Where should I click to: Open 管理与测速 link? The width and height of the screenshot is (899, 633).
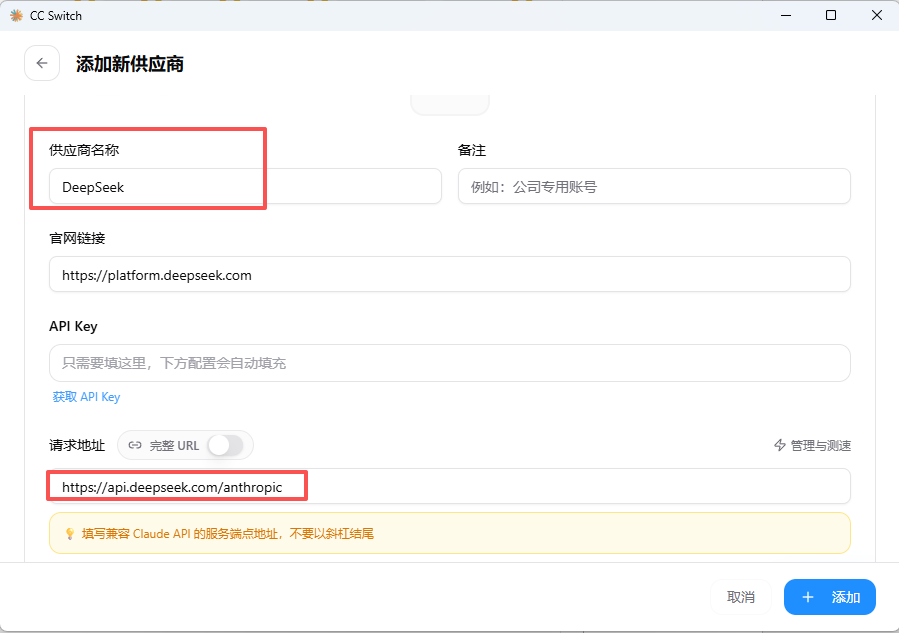click(x=812, y=446)
